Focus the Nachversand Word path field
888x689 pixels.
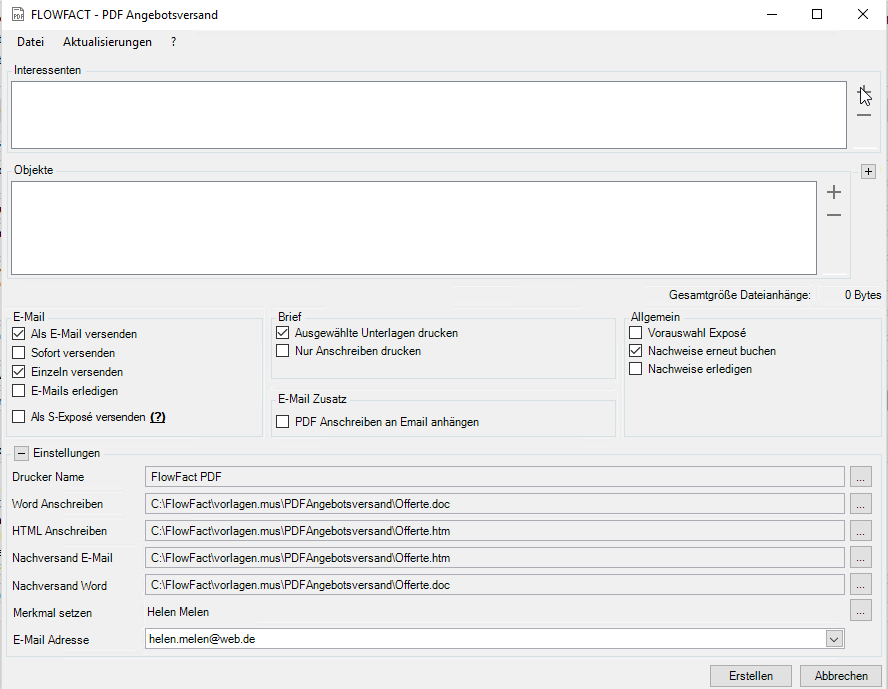(x=494, y=585)
